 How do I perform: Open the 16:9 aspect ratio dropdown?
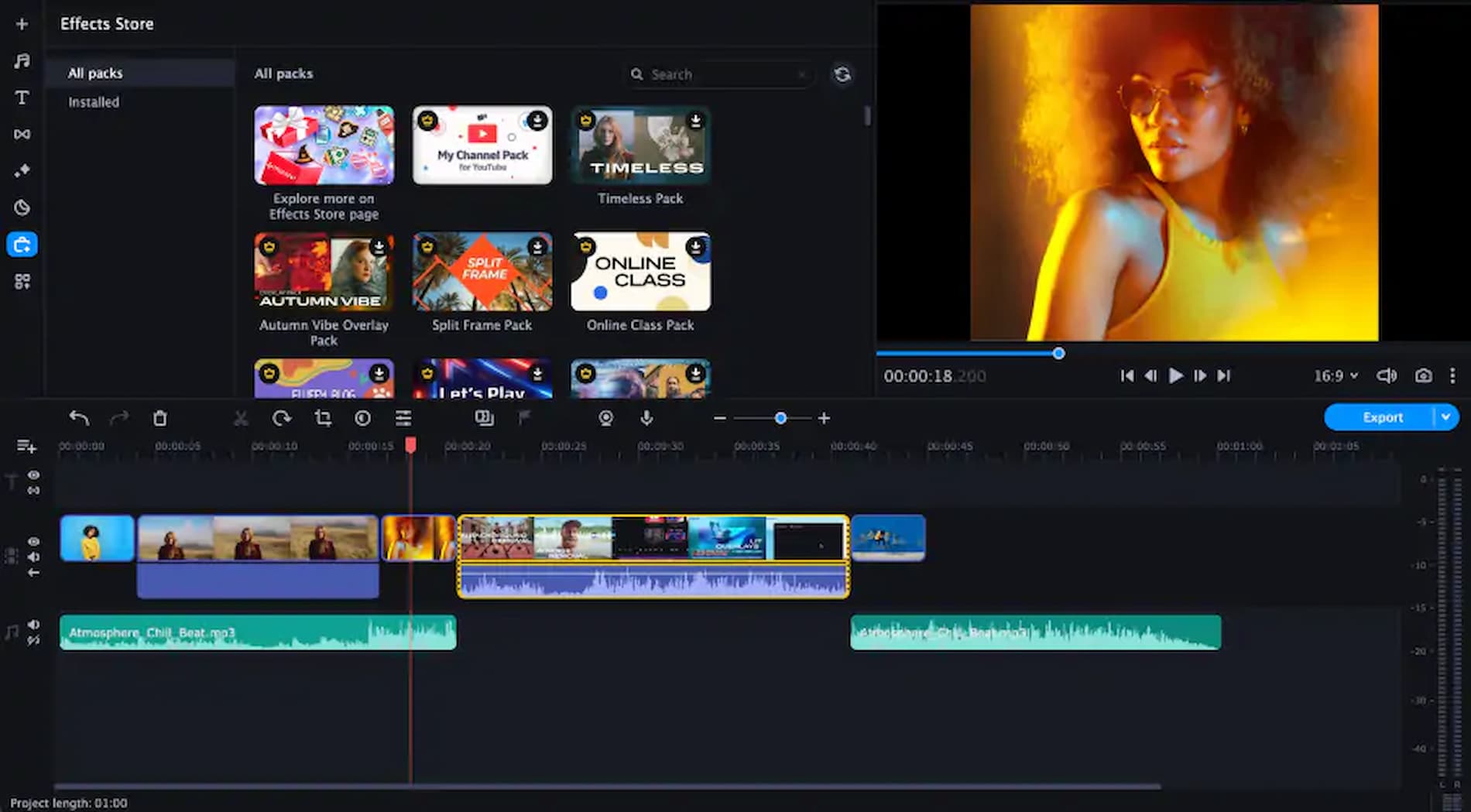1333,376
